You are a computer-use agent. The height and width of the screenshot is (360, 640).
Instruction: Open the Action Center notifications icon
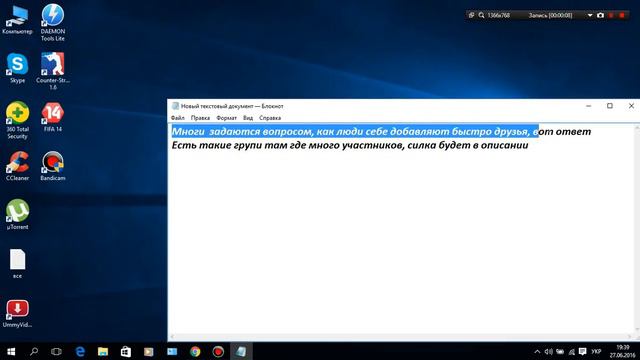point(582,351)
